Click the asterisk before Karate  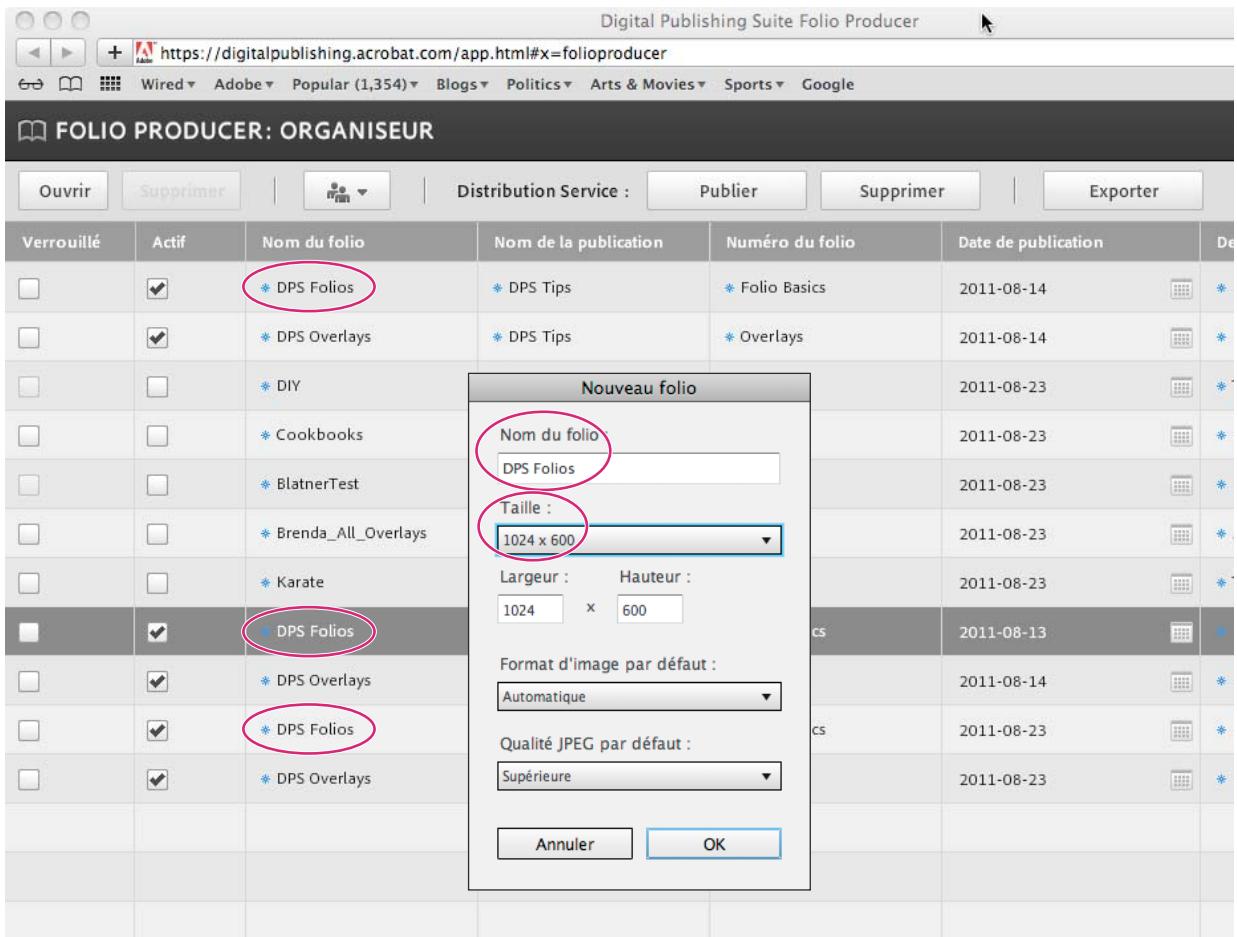point(264,583)
